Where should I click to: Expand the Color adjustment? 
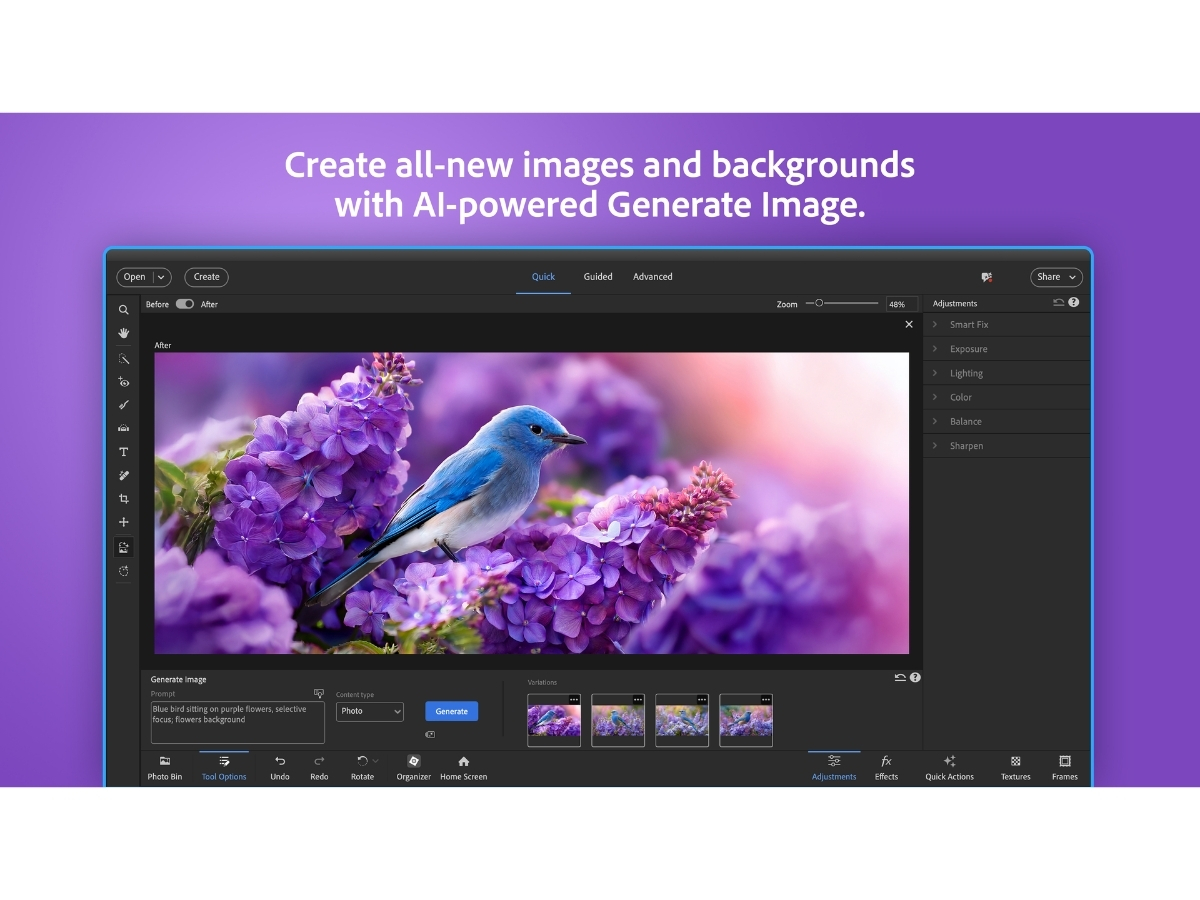(x=1006, y=397)
